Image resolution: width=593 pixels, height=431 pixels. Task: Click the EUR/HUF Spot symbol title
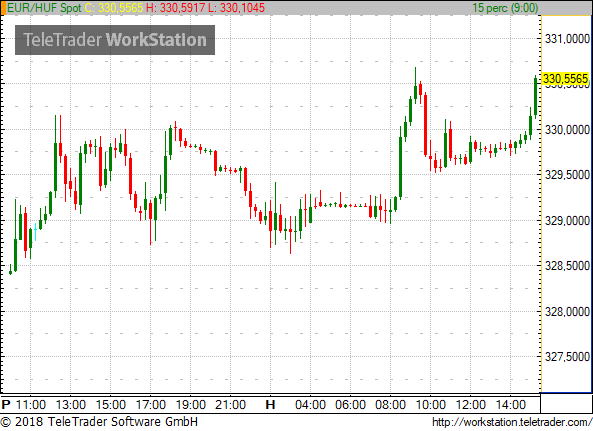pos(44,8)
